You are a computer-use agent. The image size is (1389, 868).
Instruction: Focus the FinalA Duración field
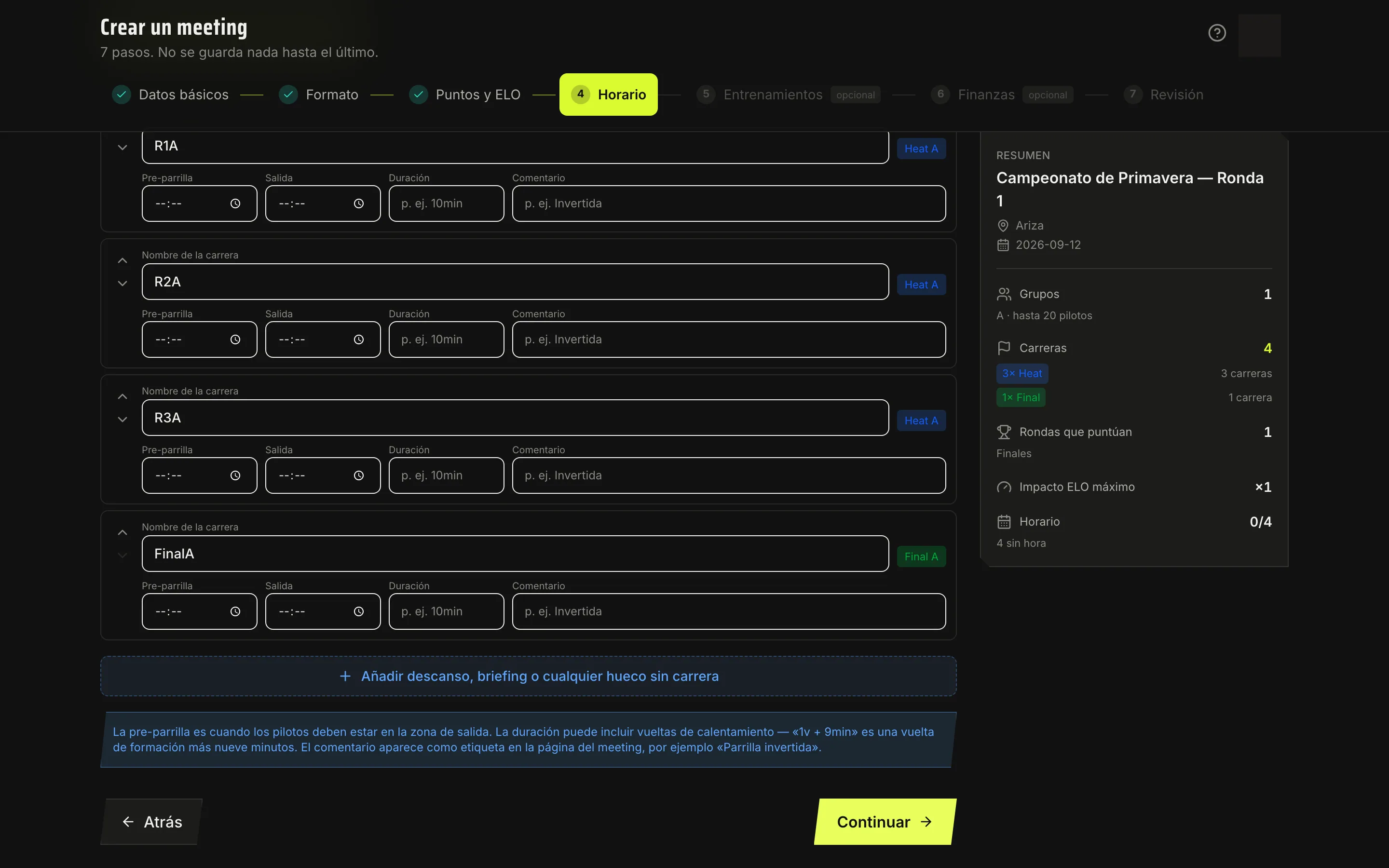coord(447,611)
